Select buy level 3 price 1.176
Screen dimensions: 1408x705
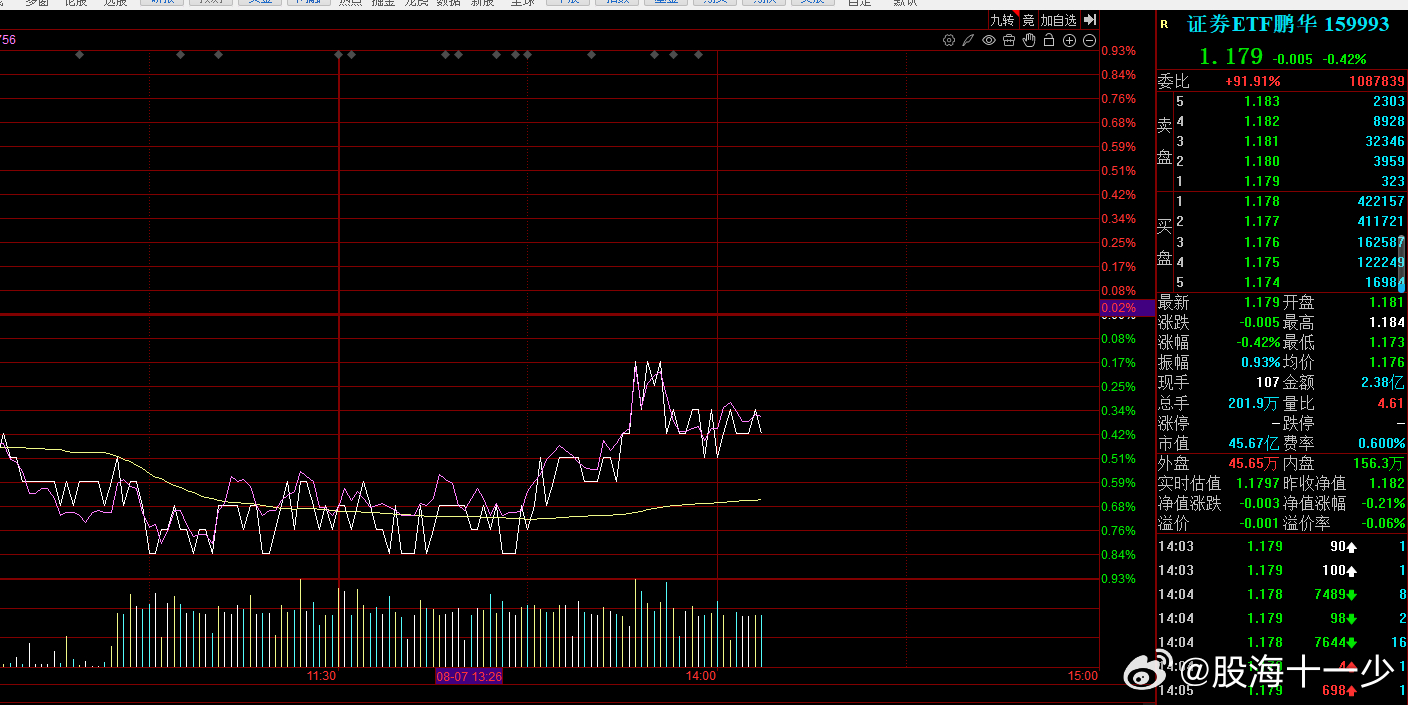(1262, 242)
